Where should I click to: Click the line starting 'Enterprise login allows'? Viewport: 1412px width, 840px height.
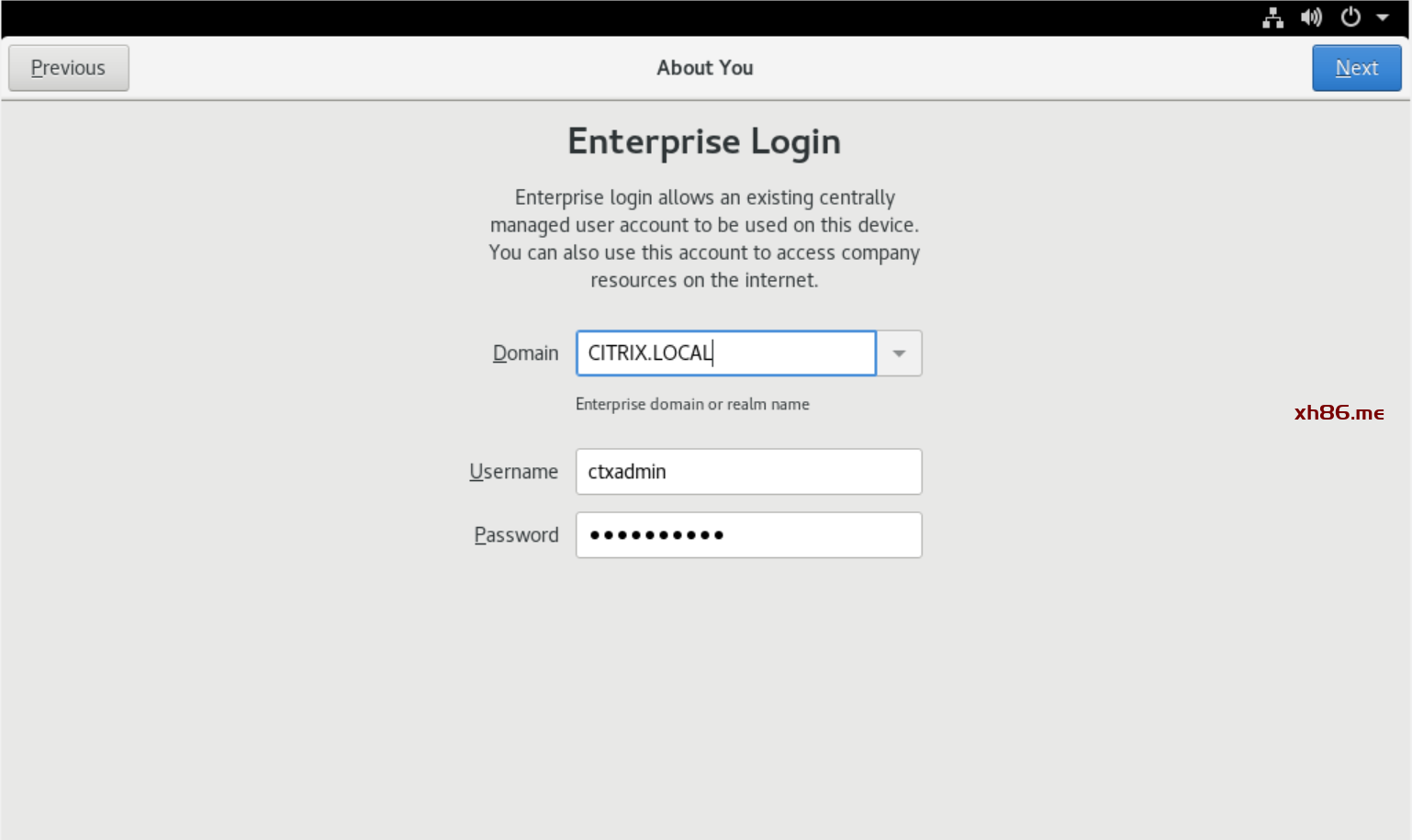coord(704,197)
